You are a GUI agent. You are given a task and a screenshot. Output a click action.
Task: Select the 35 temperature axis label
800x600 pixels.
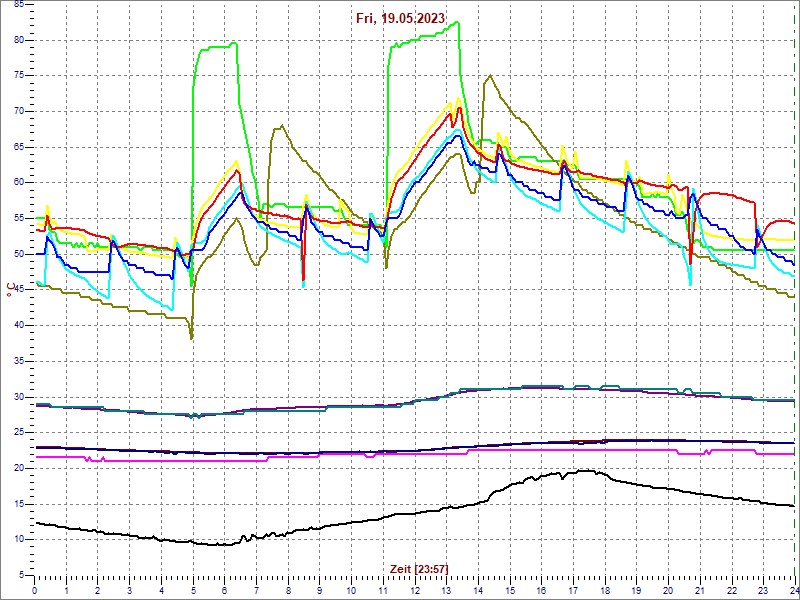[18, 361]
